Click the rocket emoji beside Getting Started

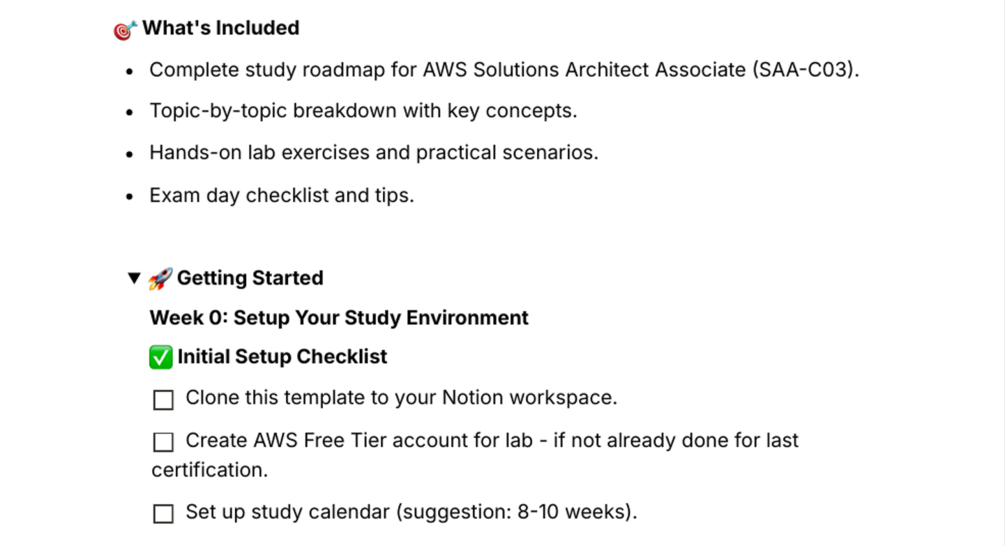[x=160, y=279]
